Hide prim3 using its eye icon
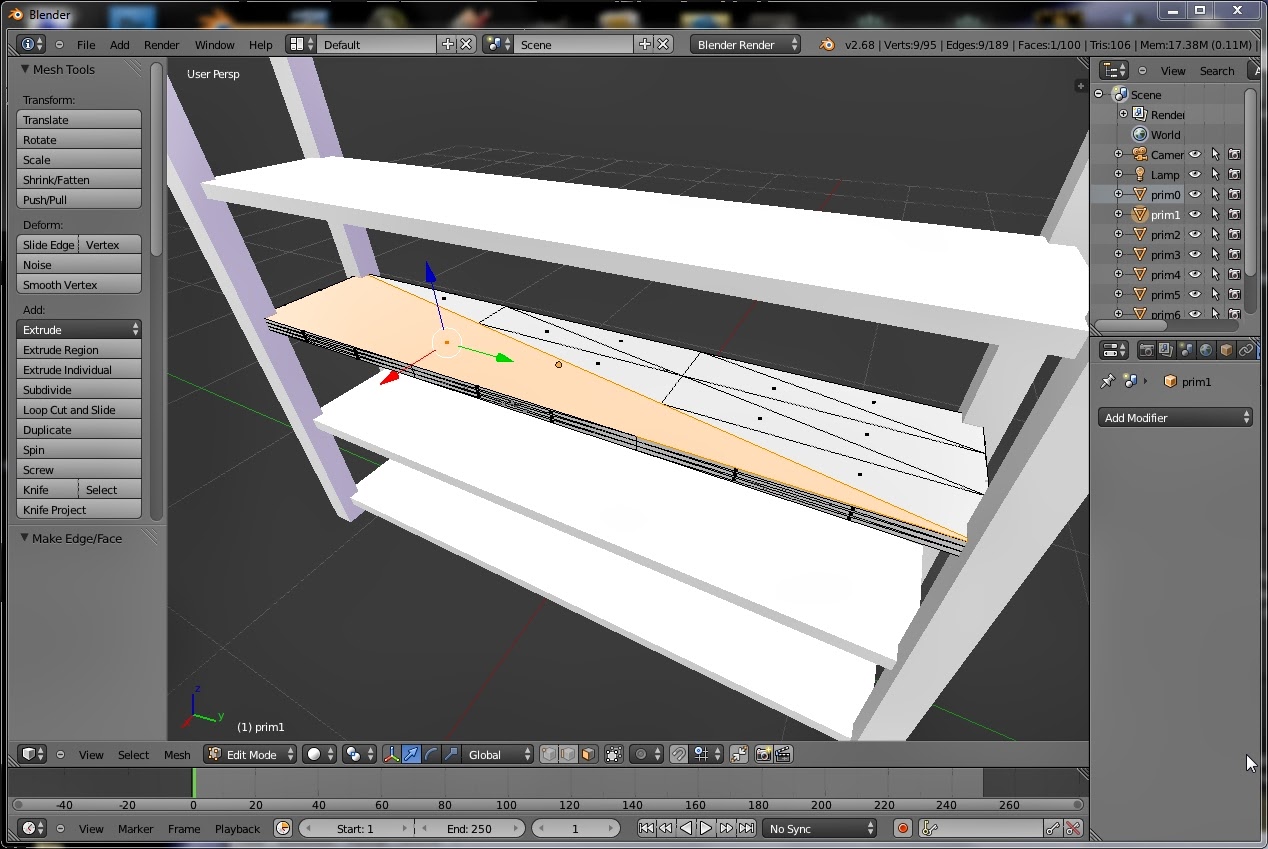The height and width of the screenshot is (849, 1268). click(x=1194, y=255)
